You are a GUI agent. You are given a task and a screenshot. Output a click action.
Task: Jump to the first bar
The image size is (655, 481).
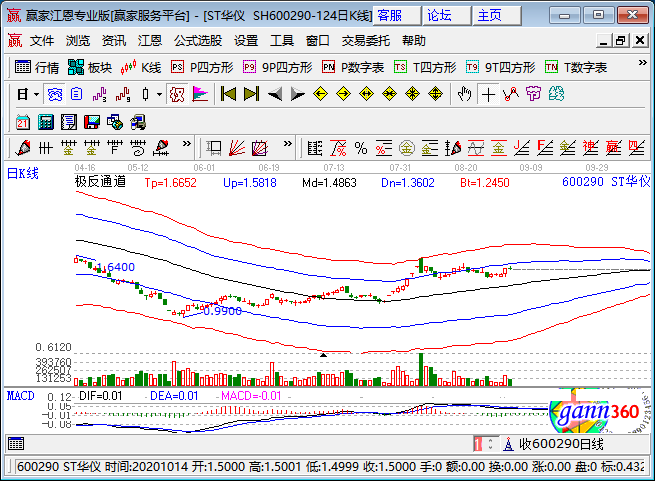click(228, 94)
